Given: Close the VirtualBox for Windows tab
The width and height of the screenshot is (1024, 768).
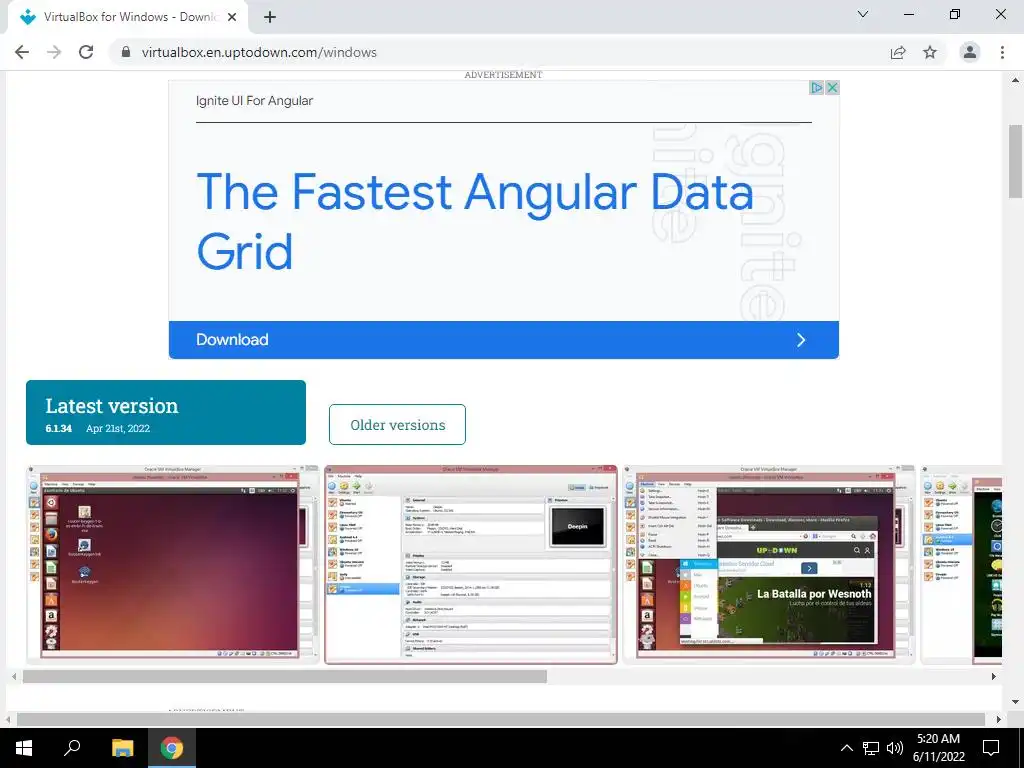Looking at the screenshot, I should tap(232, 18).
